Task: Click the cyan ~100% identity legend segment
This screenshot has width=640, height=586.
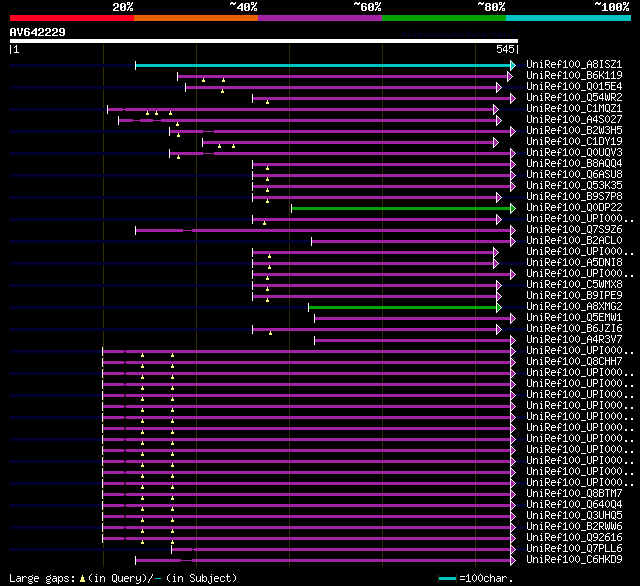Action: click(569, 18)
